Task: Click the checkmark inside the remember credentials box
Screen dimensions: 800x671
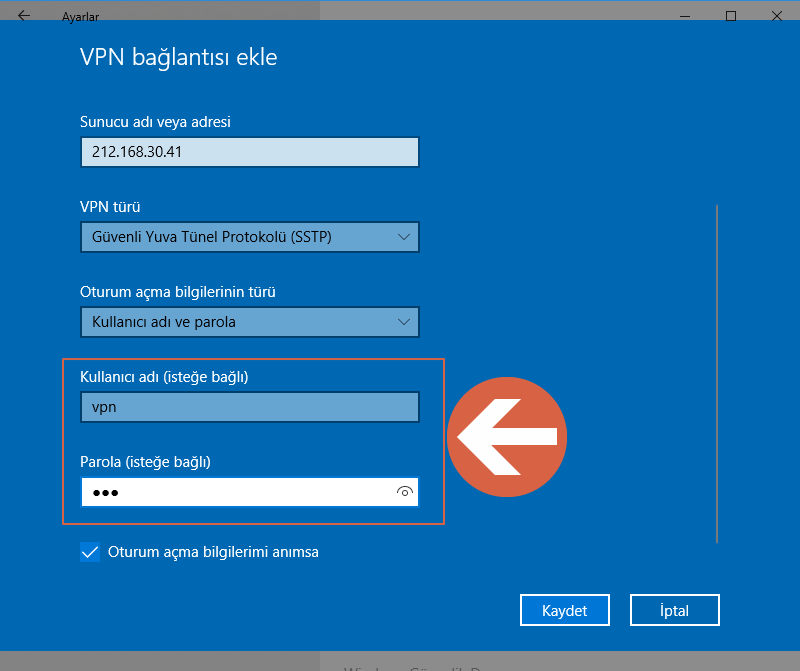Action: pos(90,551)
